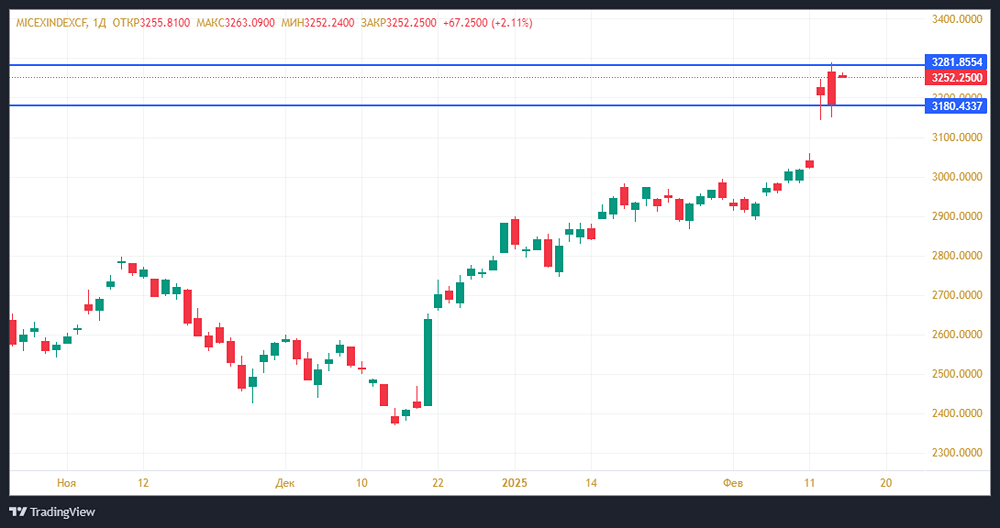Viewport: 1000px width, 528px height.
Task: Click the blue 3281.8554 price label
Action: point(957,62)
